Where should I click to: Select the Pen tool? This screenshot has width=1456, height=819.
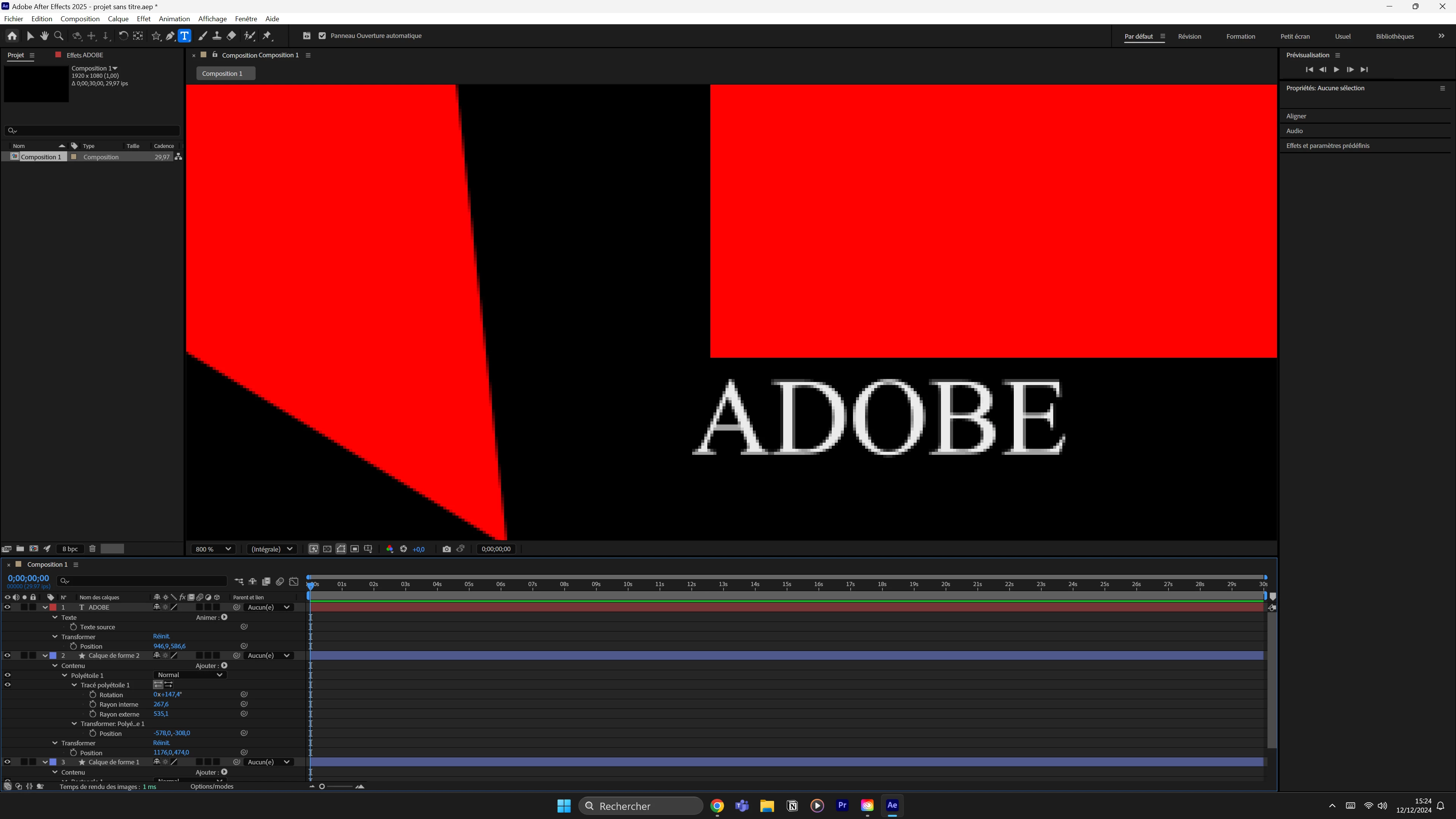click(170, 36)
